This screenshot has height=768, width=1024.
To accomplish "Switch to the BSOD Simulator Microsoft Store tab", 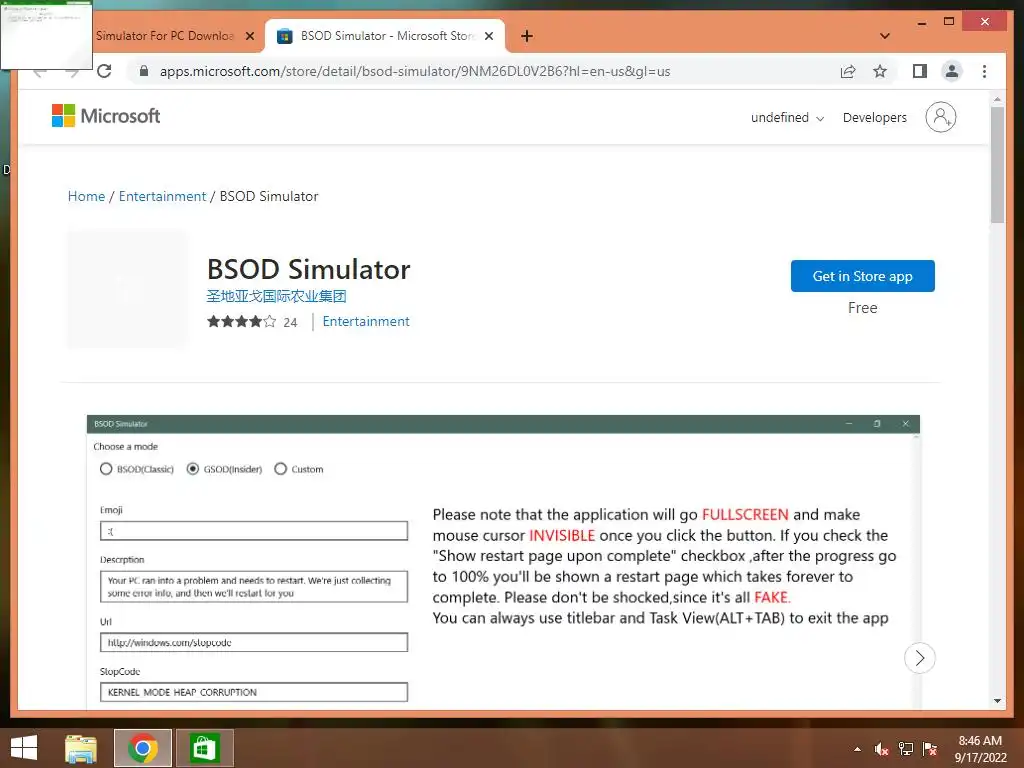I will [385, 36].
